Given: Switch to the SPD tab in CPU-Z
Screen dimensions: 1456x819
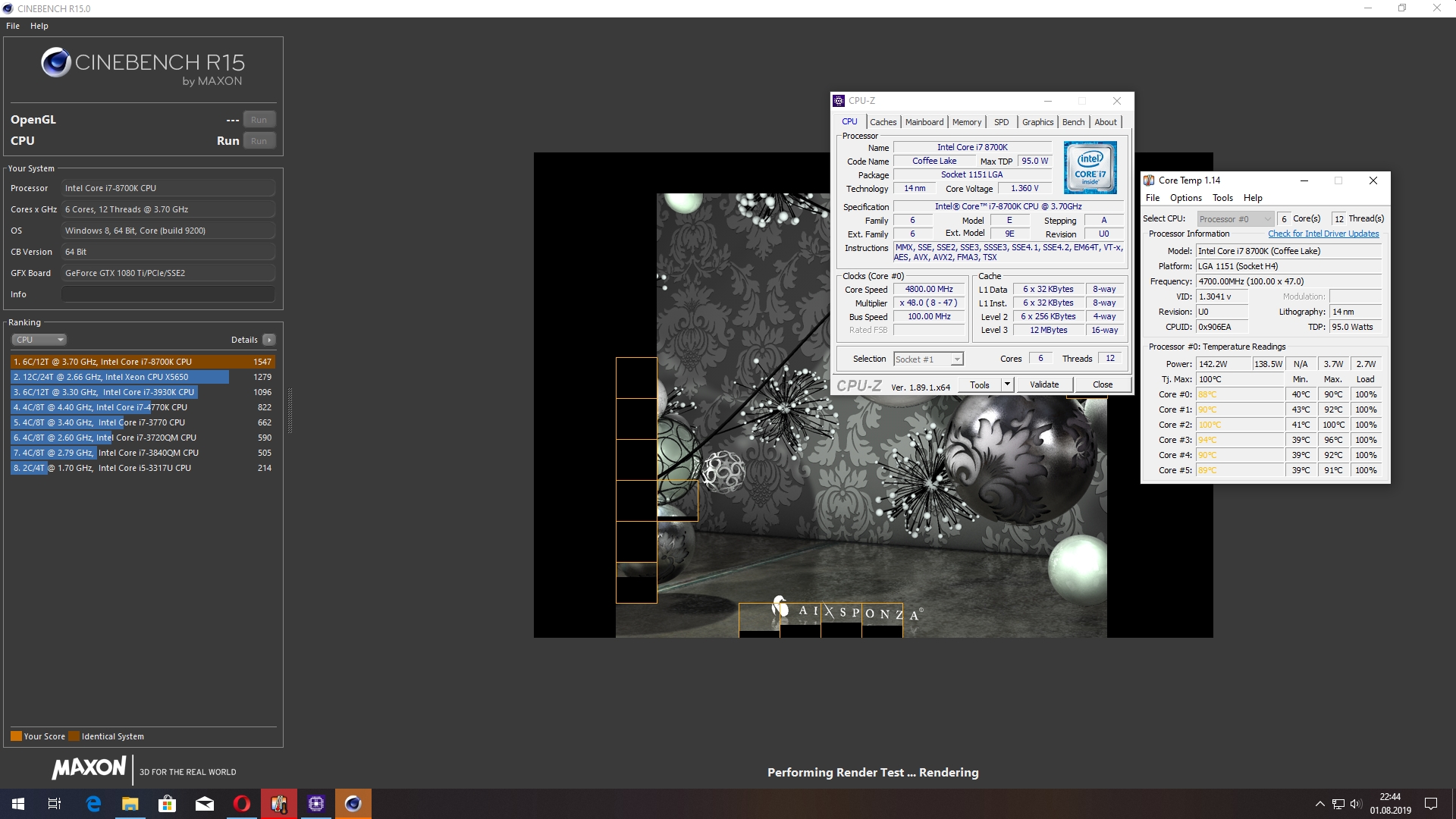Looking at the screenshot, I should [x=1002, y=122].
